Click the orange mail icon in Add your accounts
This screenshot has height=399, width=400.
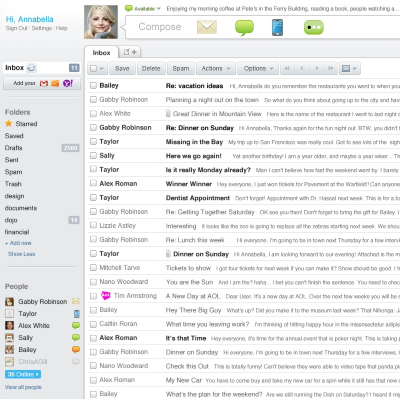coord(55,83)
